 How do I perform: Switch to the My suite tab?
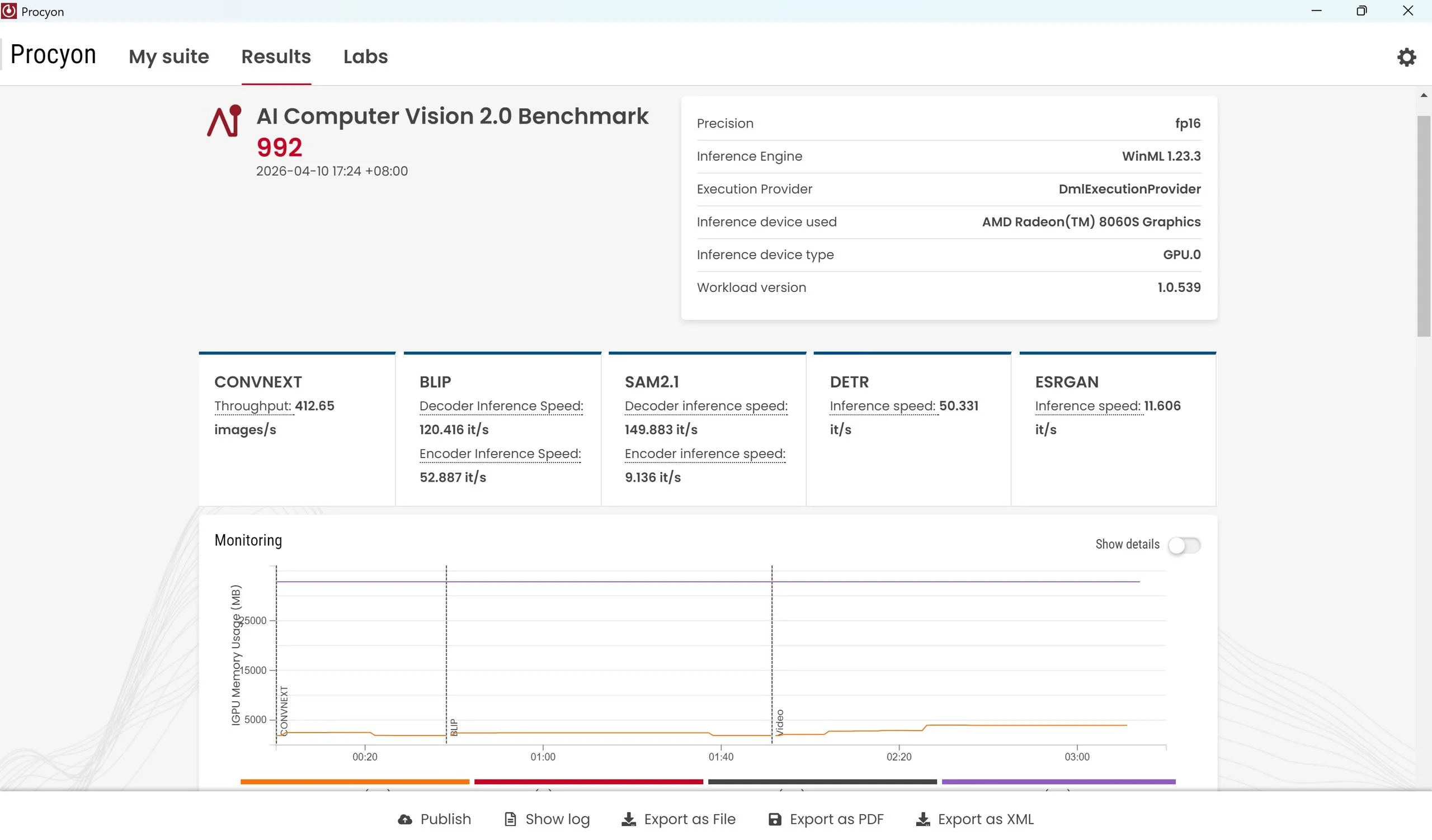coord(169,57)
